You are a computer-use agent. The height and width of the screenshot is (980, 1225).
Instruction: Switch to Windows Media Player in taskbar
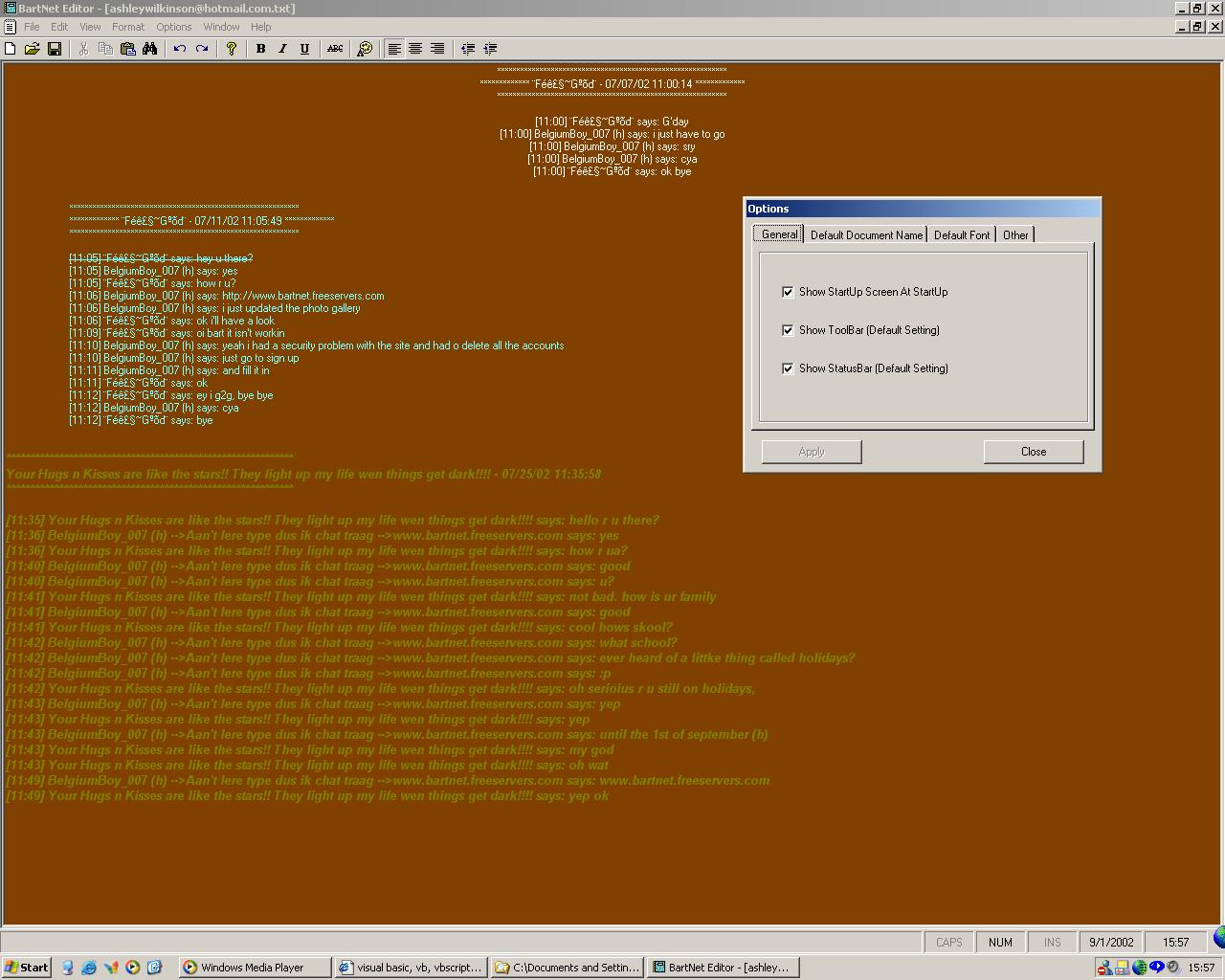tap(254, 968)
